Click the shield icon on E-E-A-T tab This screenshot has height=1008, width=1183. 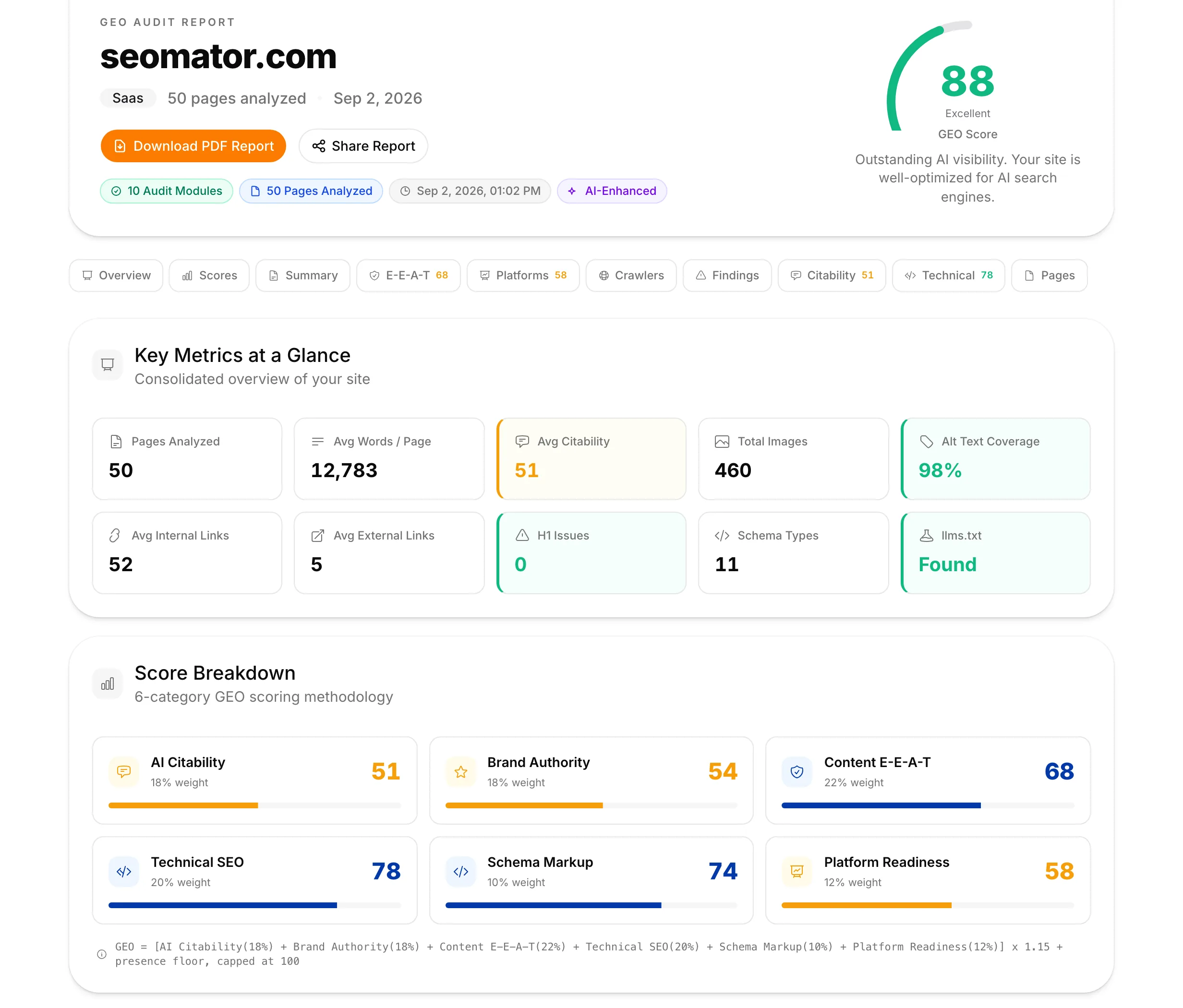[374, 276]
